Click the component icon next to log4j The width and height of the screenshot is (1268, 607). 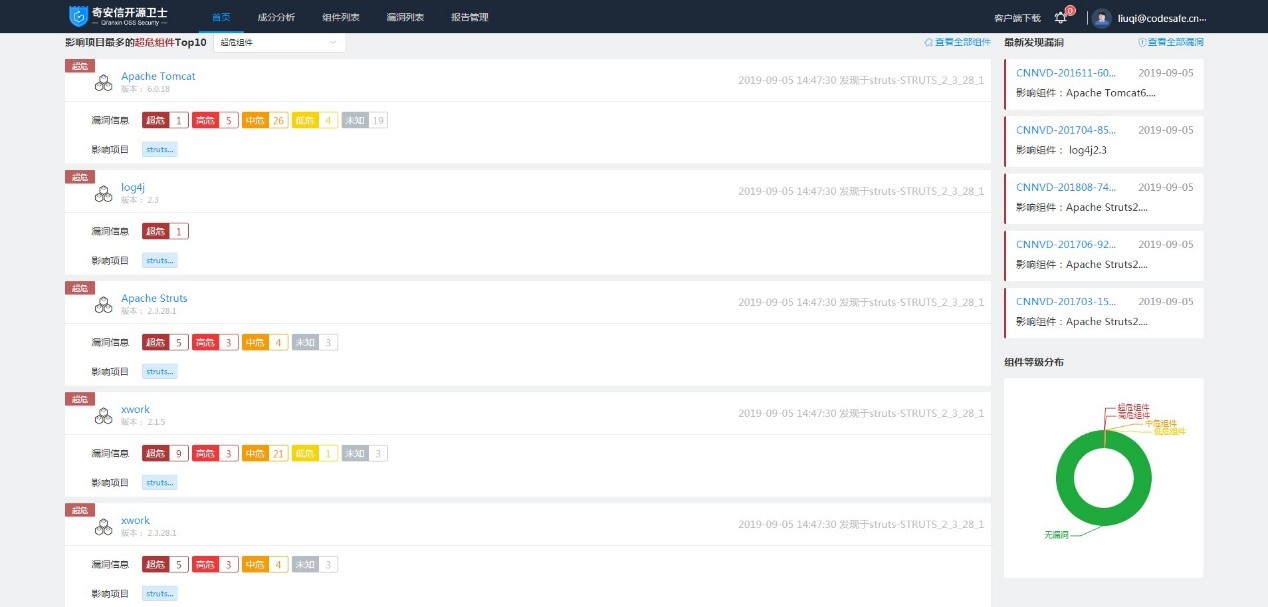(x=103, y=194)
